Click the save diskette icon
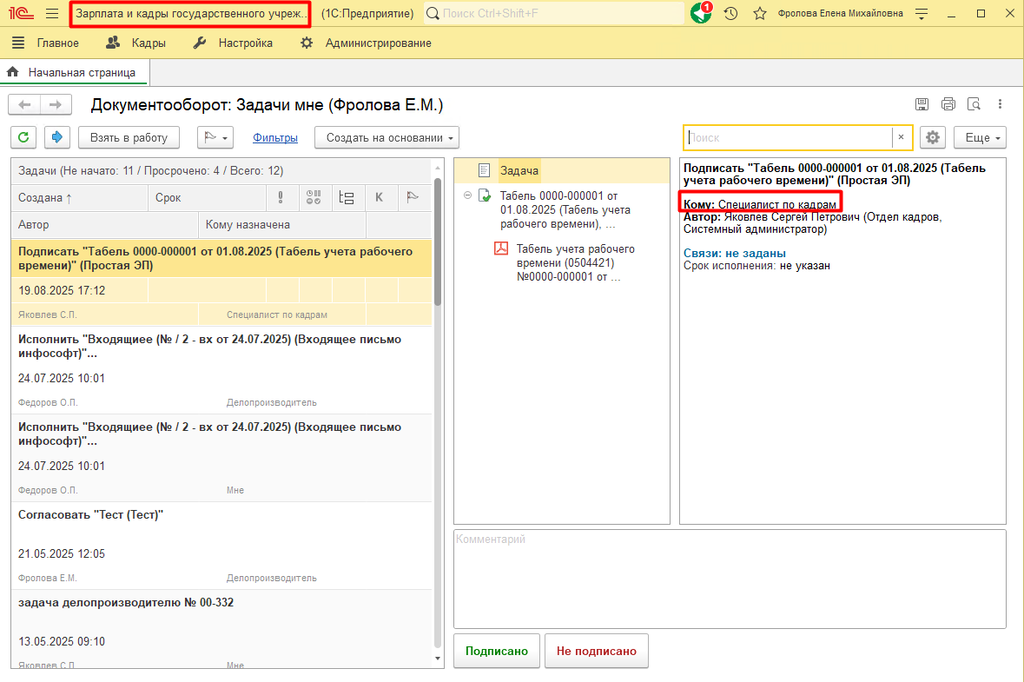Screen dimensions: 1024x682 (x=923, y=105)
